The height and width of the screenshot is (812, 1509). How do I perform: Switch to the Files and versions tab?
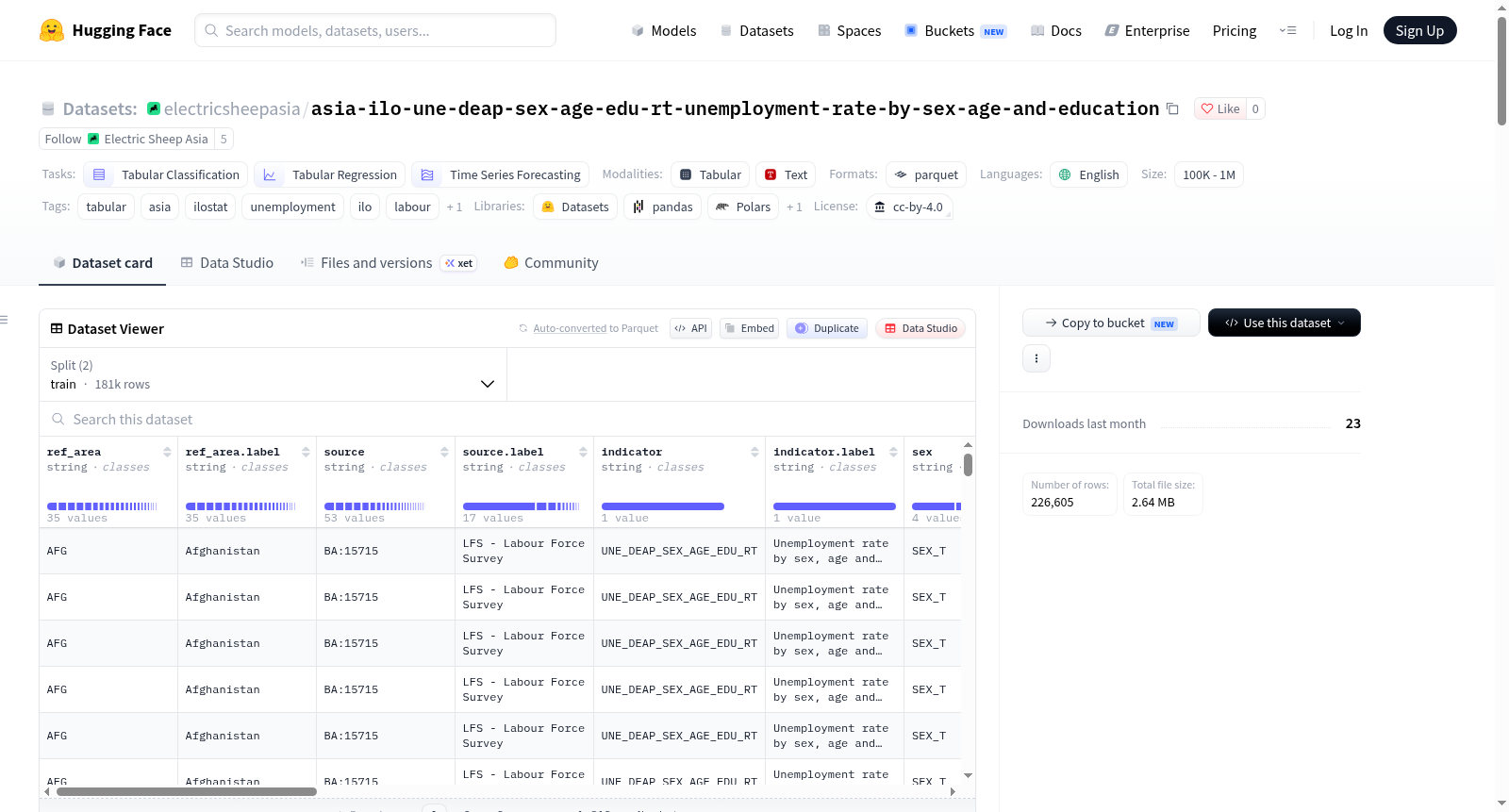point(389,263)
